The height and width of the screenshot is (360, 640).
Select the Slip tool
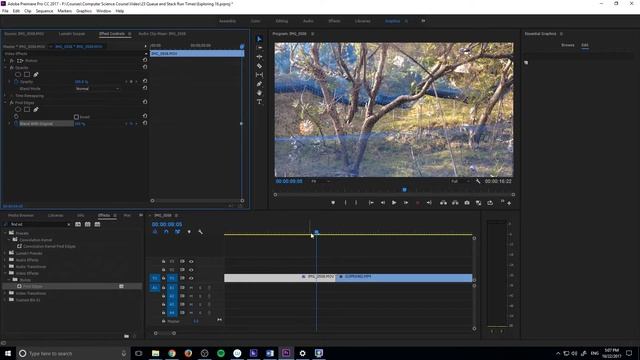(259, 75)
